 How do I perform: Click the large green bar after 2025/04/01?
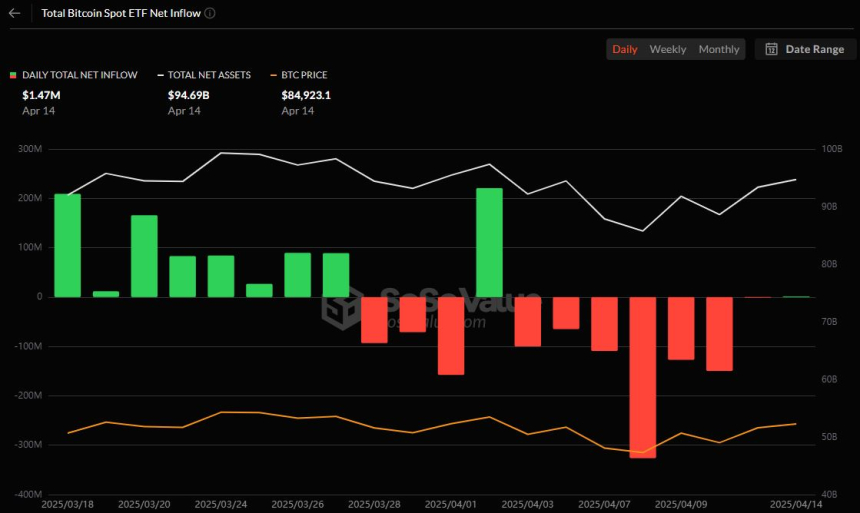489,243
